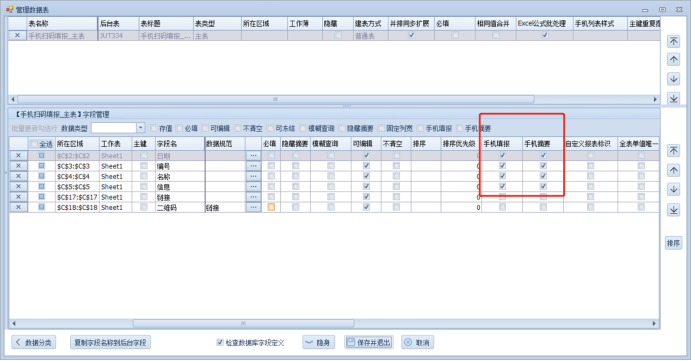This screenshot has width=691, height=361.
Task: Open data spec ellipsis for 信息 row
Action: coord(253,186)
